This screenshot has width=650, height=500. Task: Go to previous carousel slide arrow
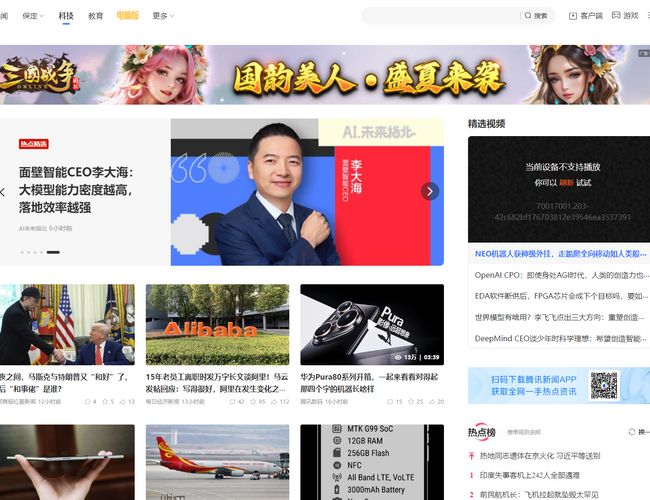pos(2,192)
